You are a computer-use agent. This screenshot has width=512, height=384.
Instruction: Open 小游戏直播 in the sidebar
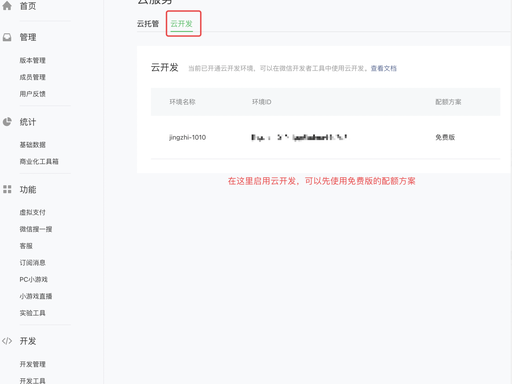(36, 296)
